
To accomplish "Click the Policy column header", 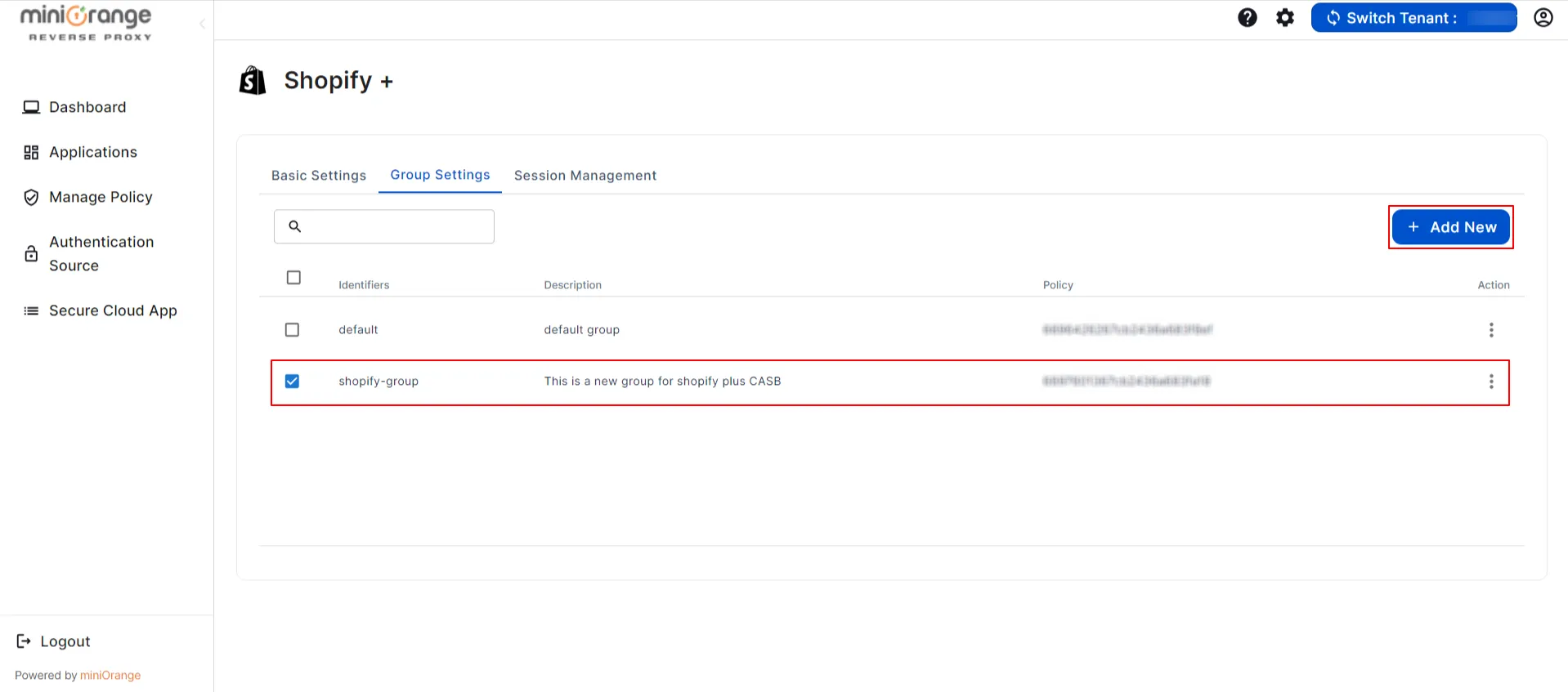I will point(1058,285).
